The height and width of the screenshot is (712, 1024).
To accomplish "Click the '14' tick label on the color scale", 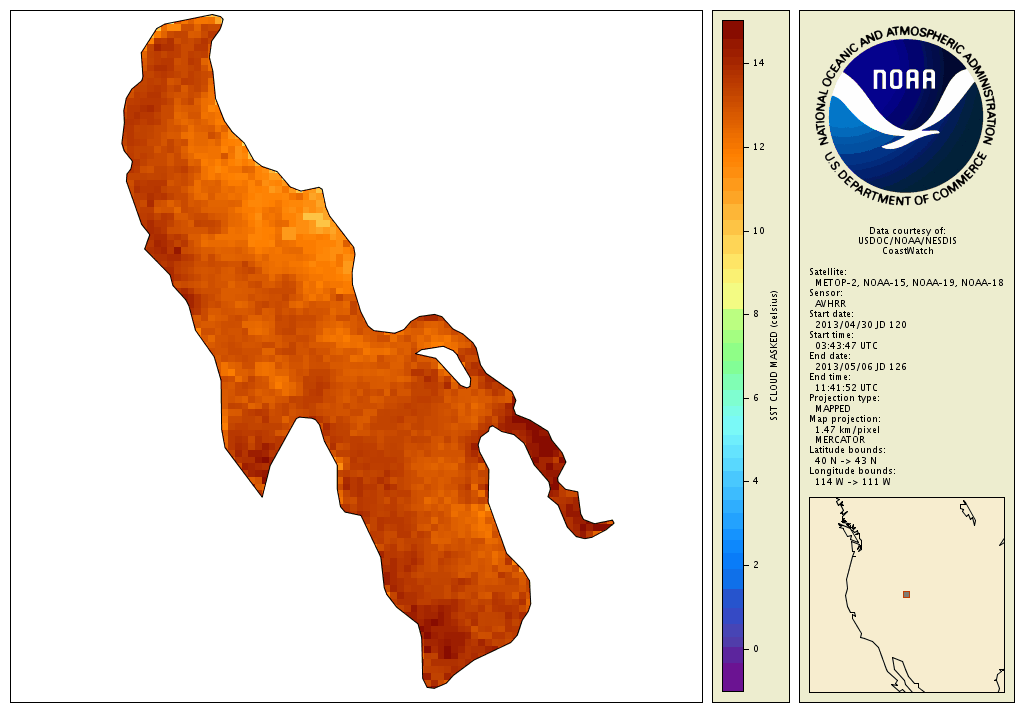I will coord(758,63).
